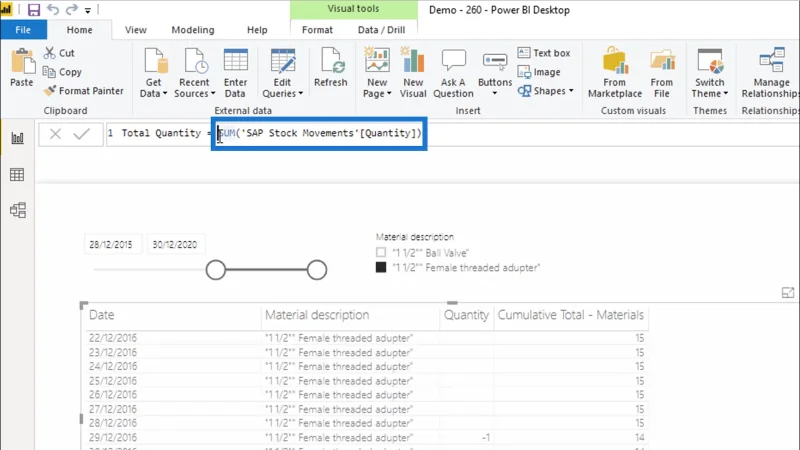
Task: Open the New Page dropdown
Action: click(377, 73)
